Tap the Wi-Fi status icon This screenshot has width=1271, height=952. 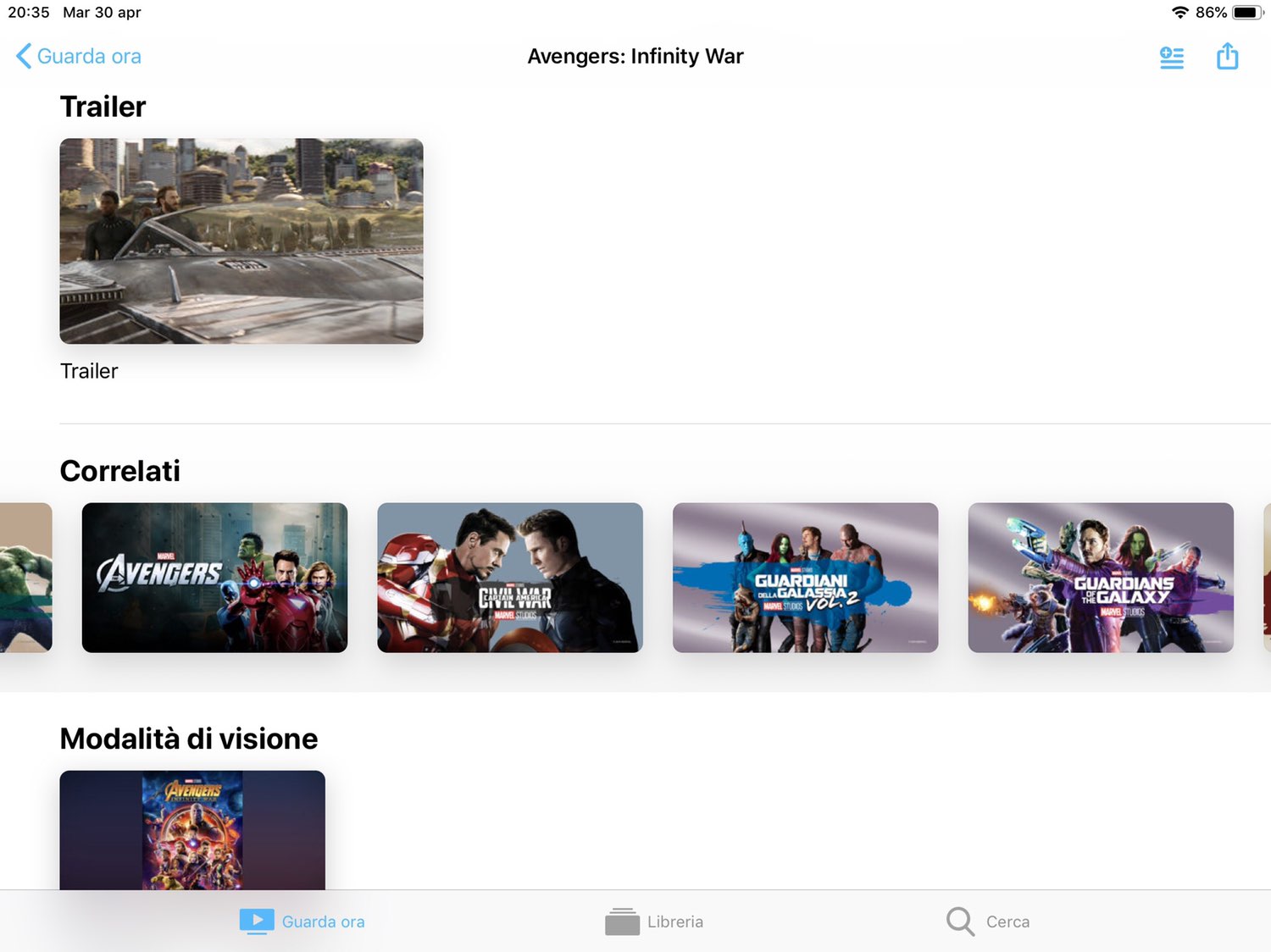point(1179,12)
